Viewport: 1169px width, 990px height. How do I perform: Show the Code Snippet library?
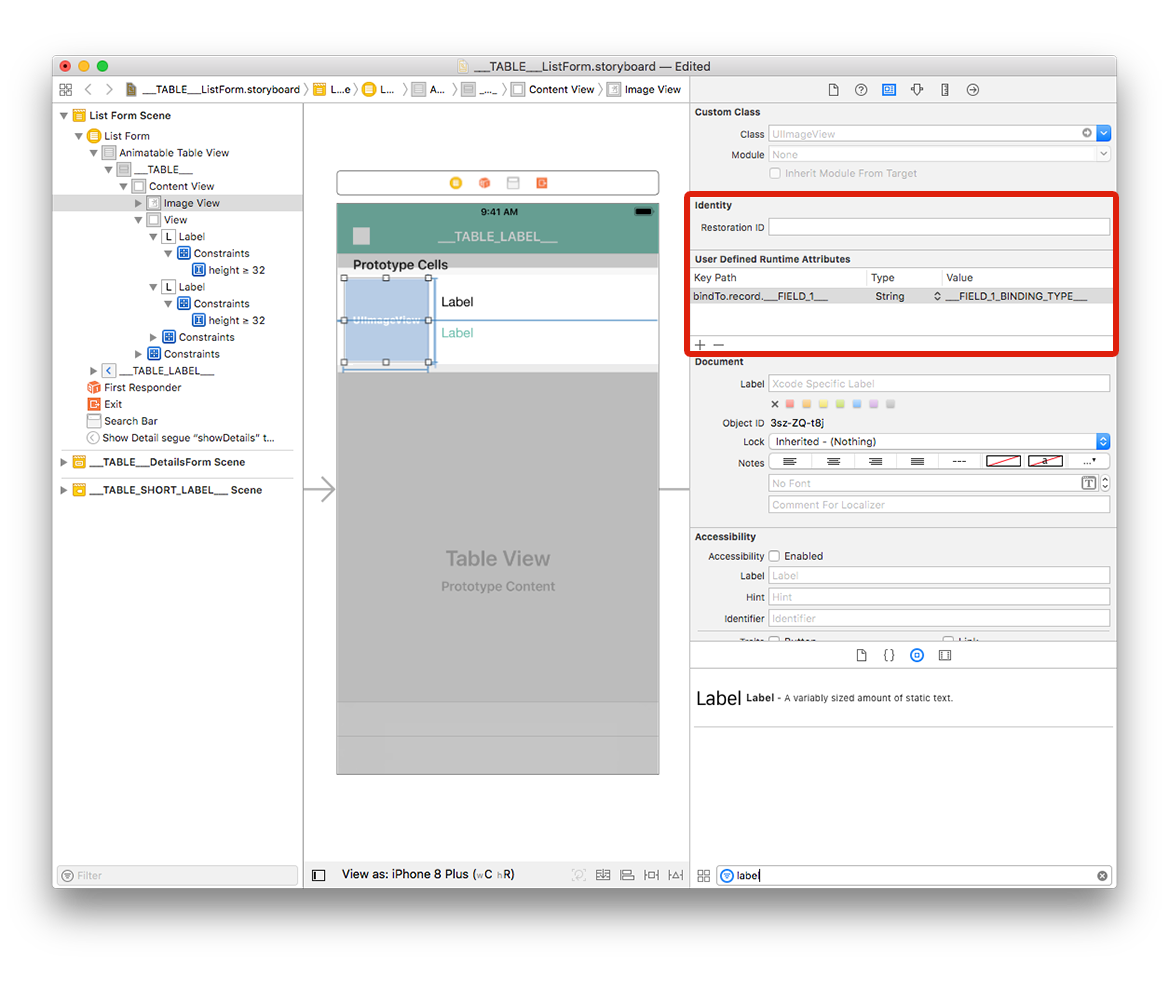(x=889, y=655)
